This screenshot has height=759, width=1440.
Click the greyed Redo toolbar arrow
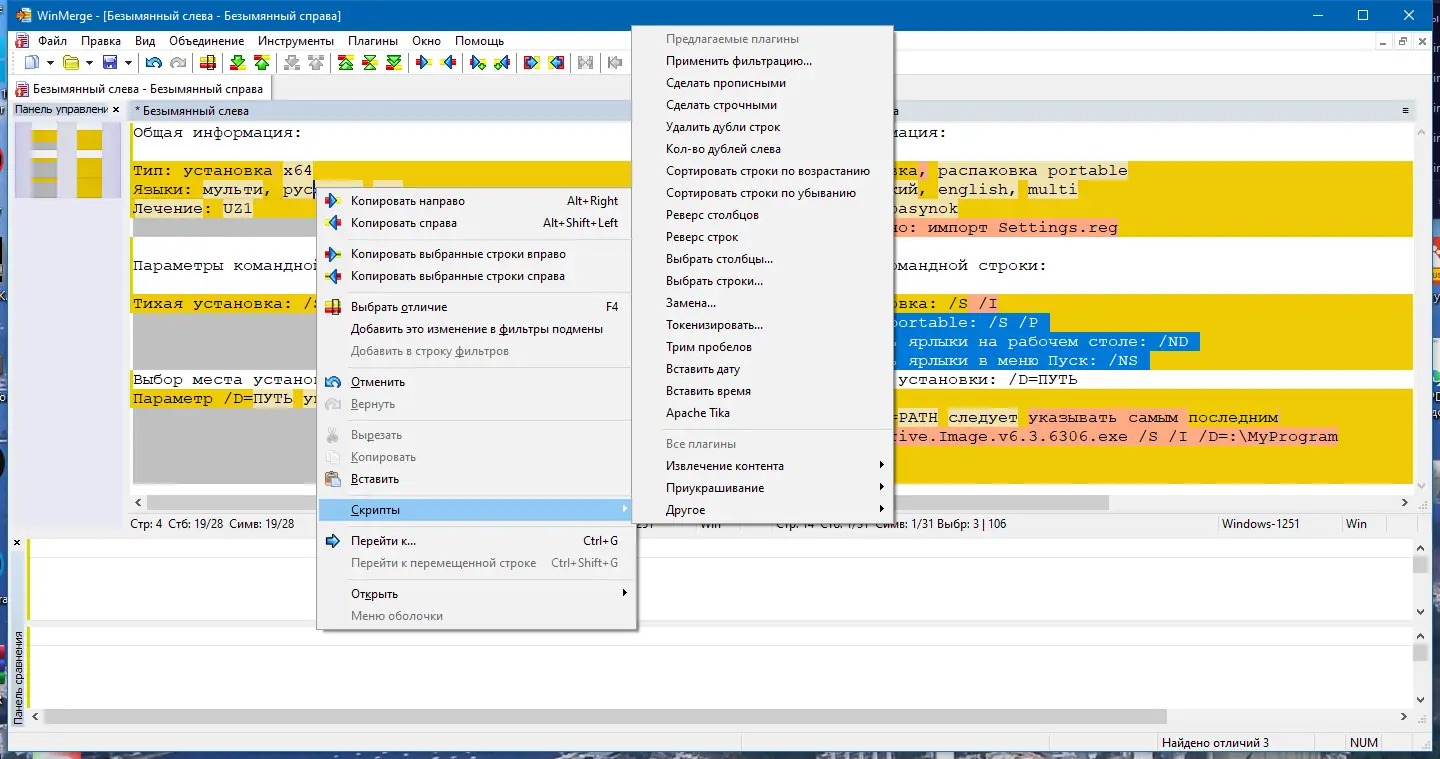point(178,63)
